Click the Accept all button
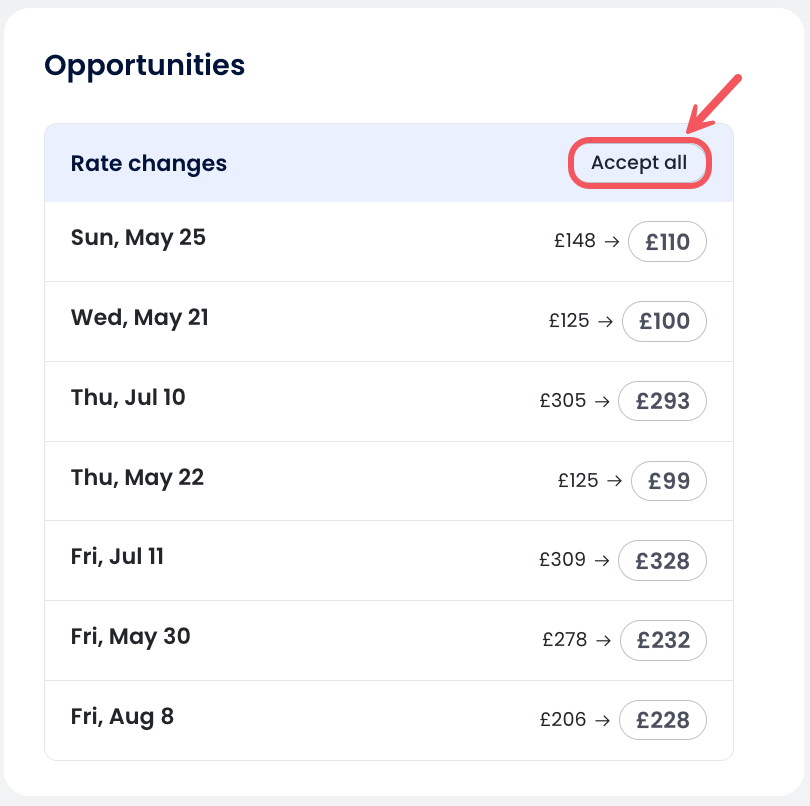 point(639,163)
